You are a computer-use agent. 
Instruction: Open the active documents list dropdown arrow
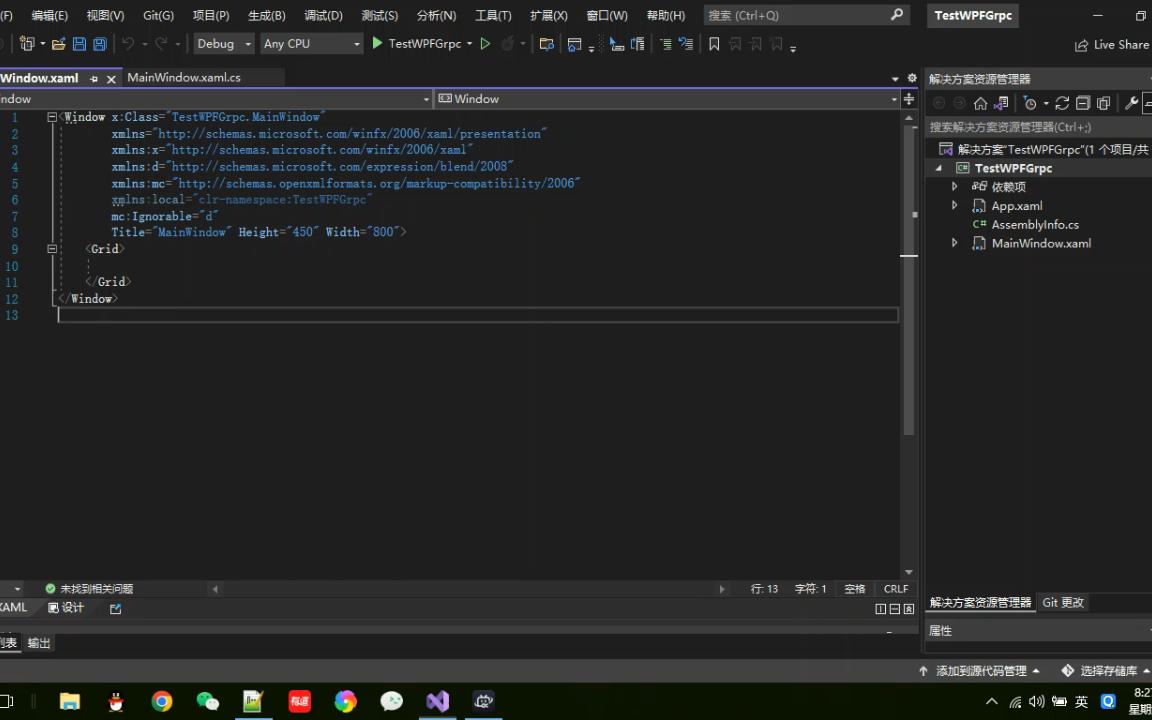895,79
